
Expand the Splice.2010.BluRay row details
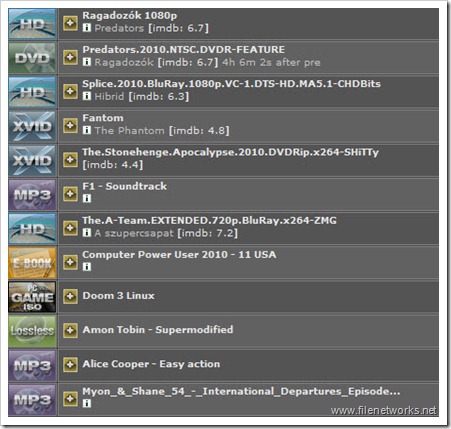[x=70, y=91]
